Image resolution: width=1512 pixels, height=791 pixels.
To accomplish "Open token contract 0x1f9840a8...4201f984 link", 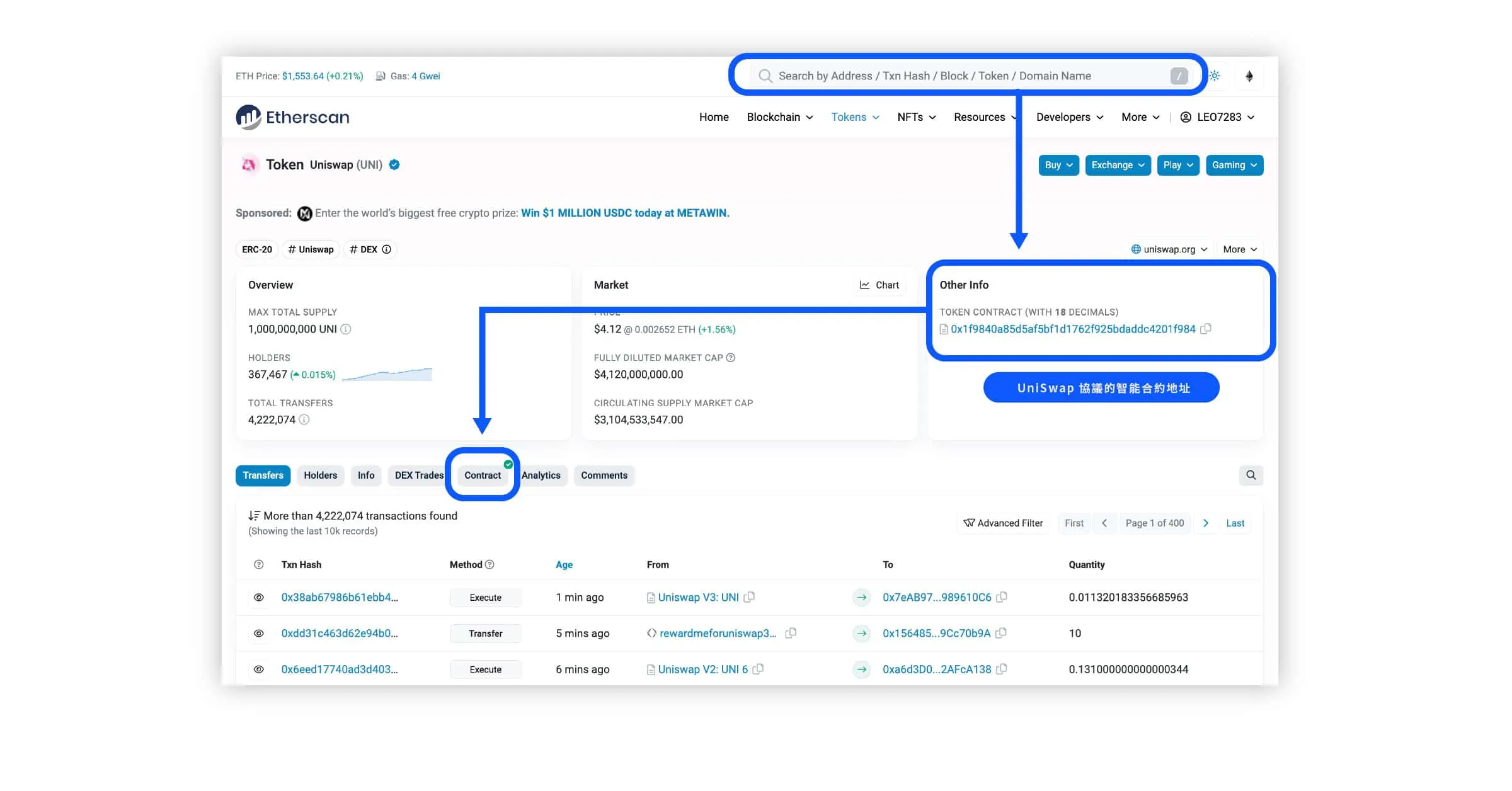I will pos(1073,329).
